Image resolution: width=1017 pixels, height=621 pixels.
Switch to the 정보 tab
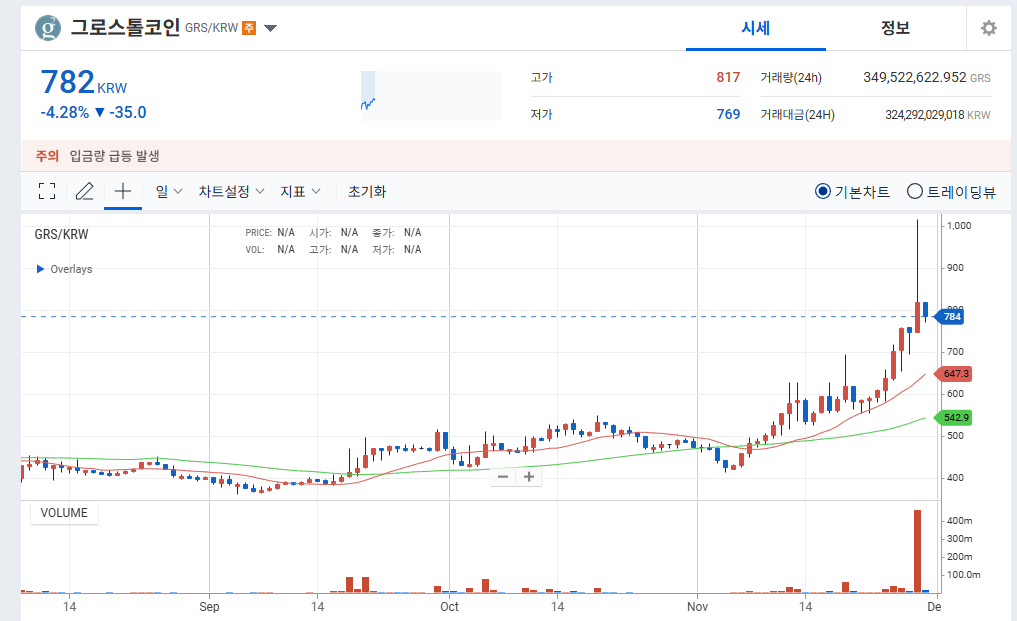click(x=896, y=28)
